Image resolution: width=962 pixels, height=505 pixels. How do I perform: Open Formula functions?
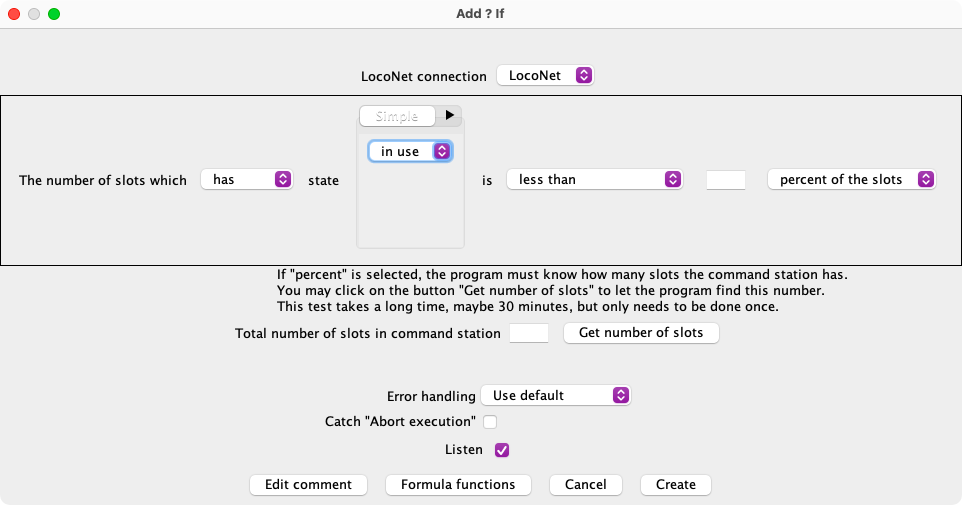pyautogui.click(x=458, y=484)
